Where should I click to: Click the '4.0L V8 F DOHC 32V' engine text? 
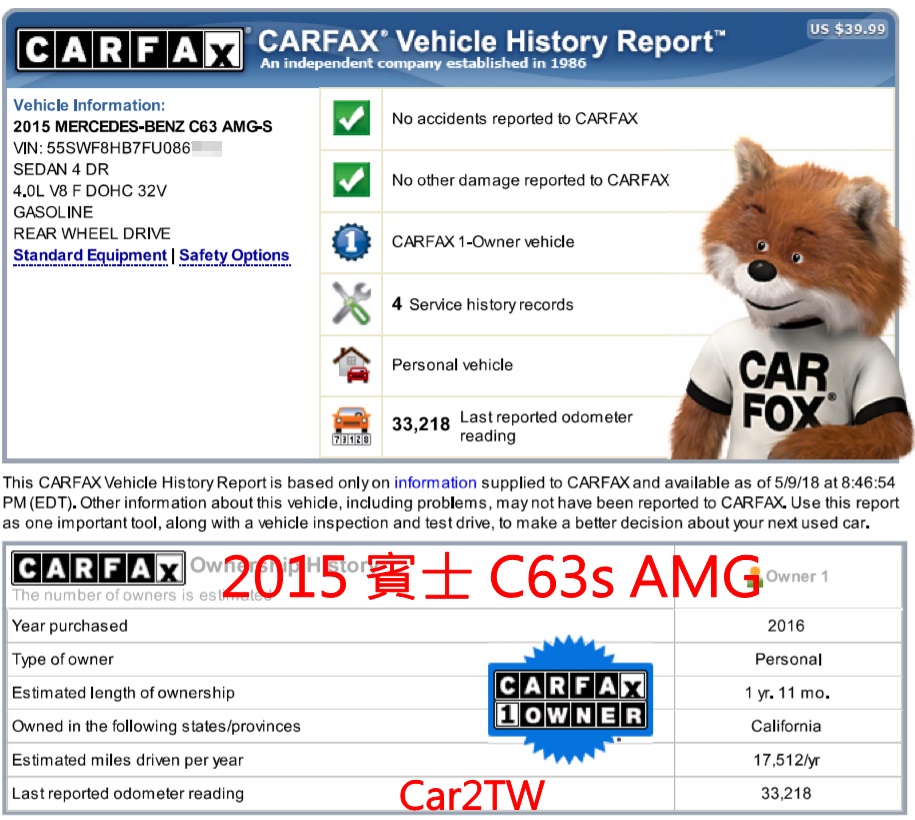pos(90,191)
